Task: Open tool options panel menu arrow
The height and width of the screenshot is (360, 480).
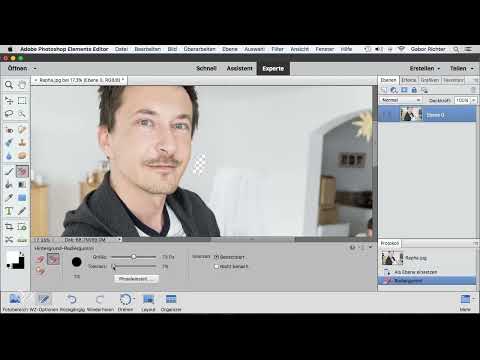Action: click(x=370, y=248)
